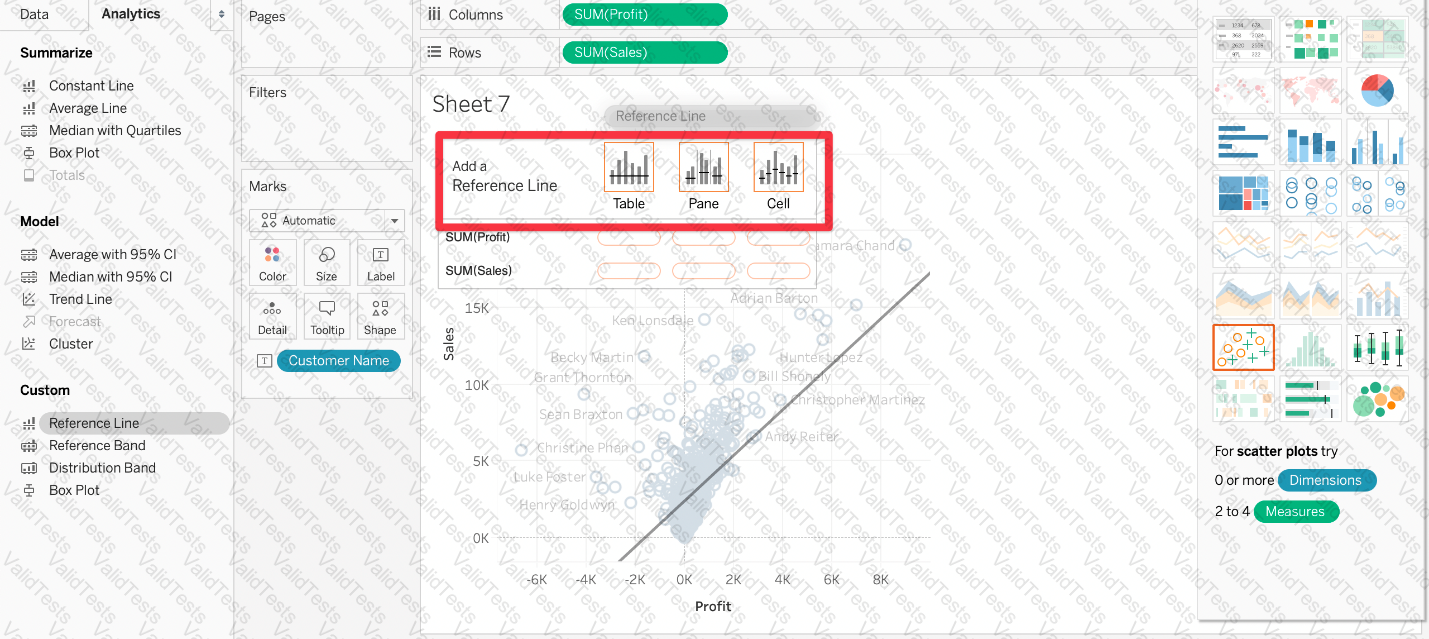The image size is (1429, 639).
Task: Select the Table reference line scope icon
Action: point(629,167)
